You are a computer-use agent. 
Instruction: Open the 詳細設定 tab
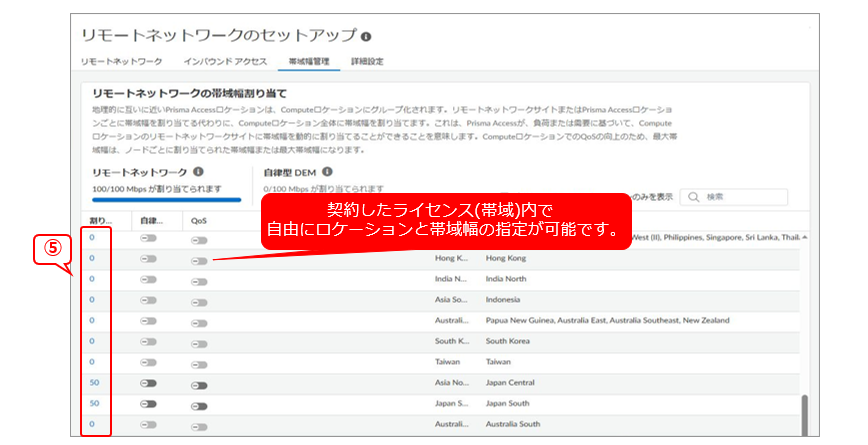click(367, 61)
